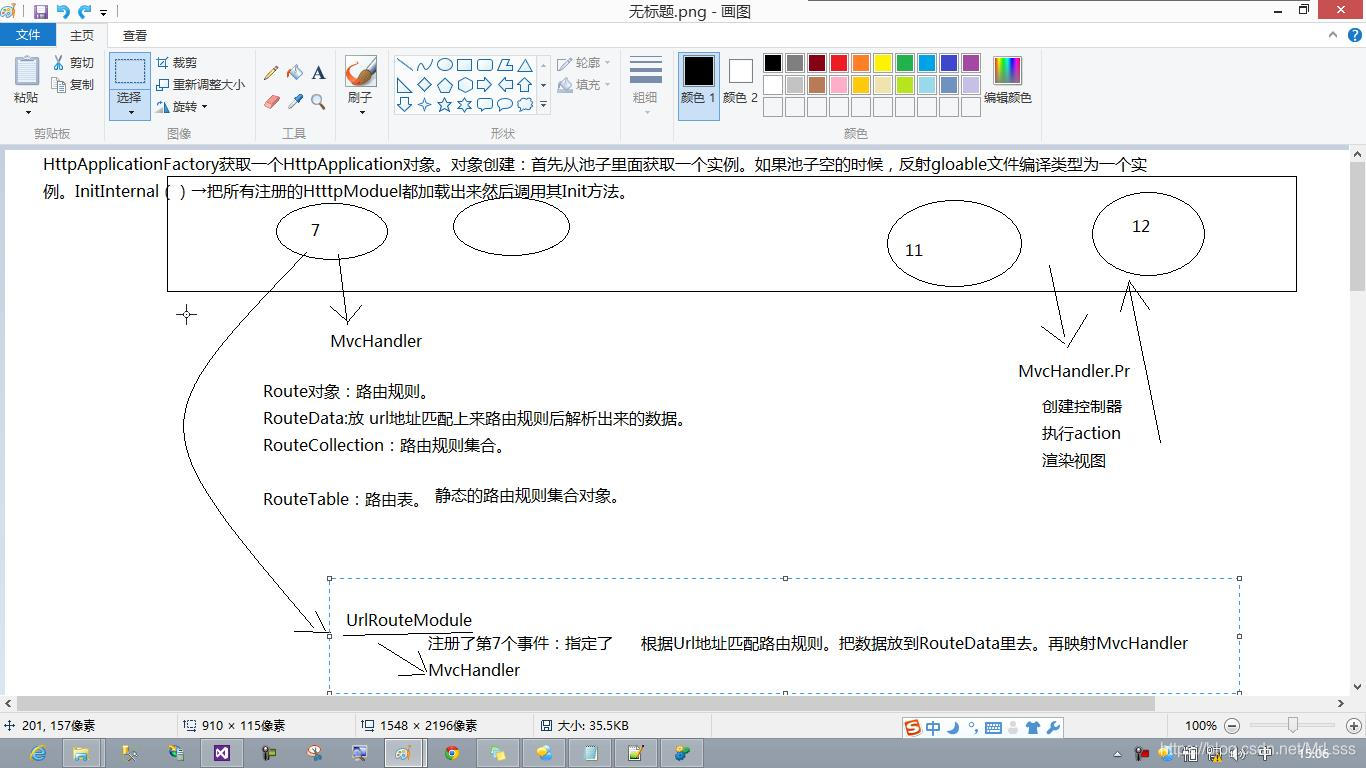Expand the Brushes (刷子) dropdown arrow

(360, 111)
